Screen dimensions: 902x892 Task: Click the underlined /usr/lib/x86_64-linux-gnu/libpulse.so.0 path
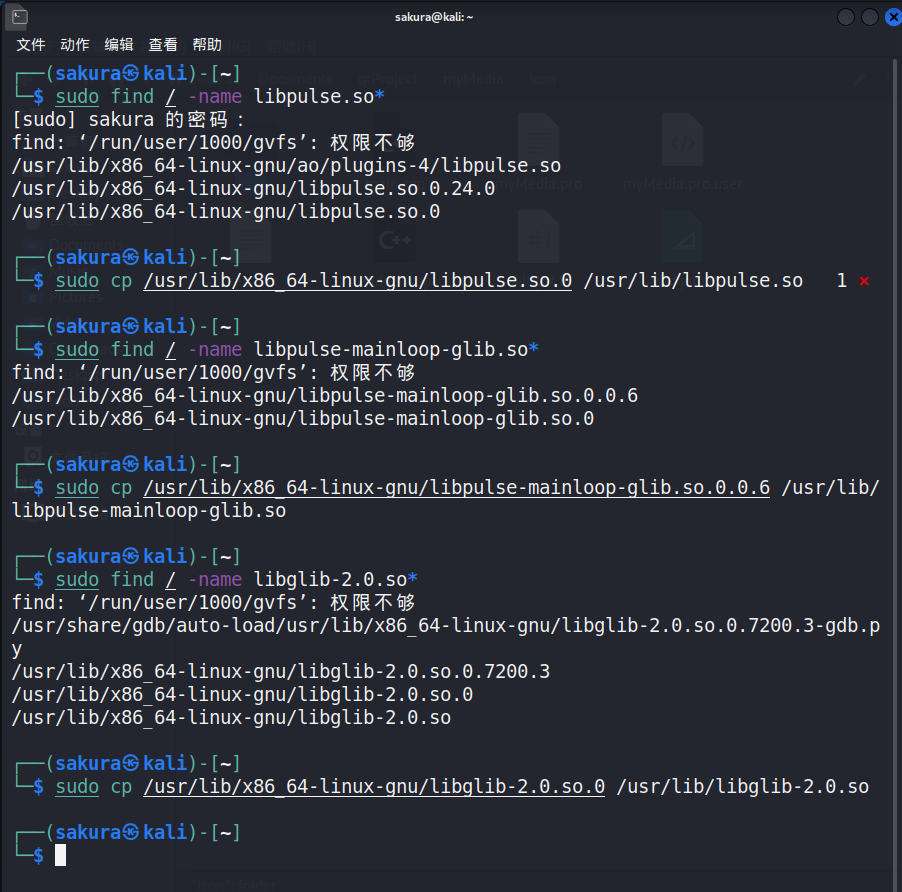tap(357, 281)
